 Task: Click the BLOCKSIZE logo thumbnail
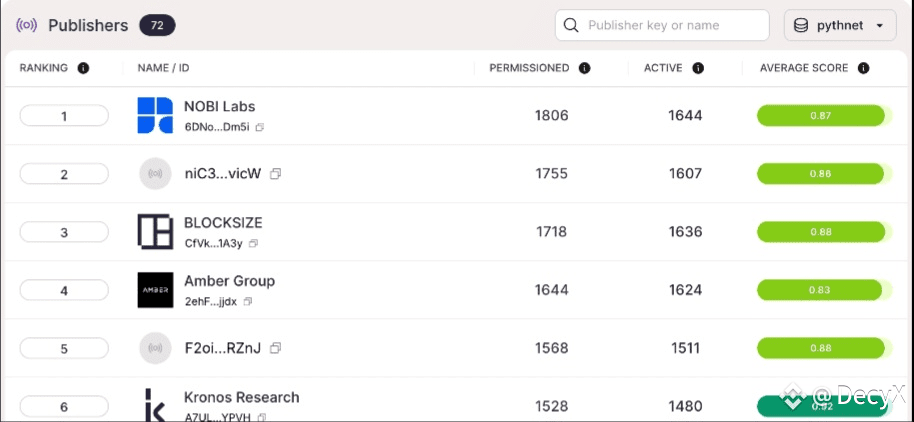click(155, 231)
